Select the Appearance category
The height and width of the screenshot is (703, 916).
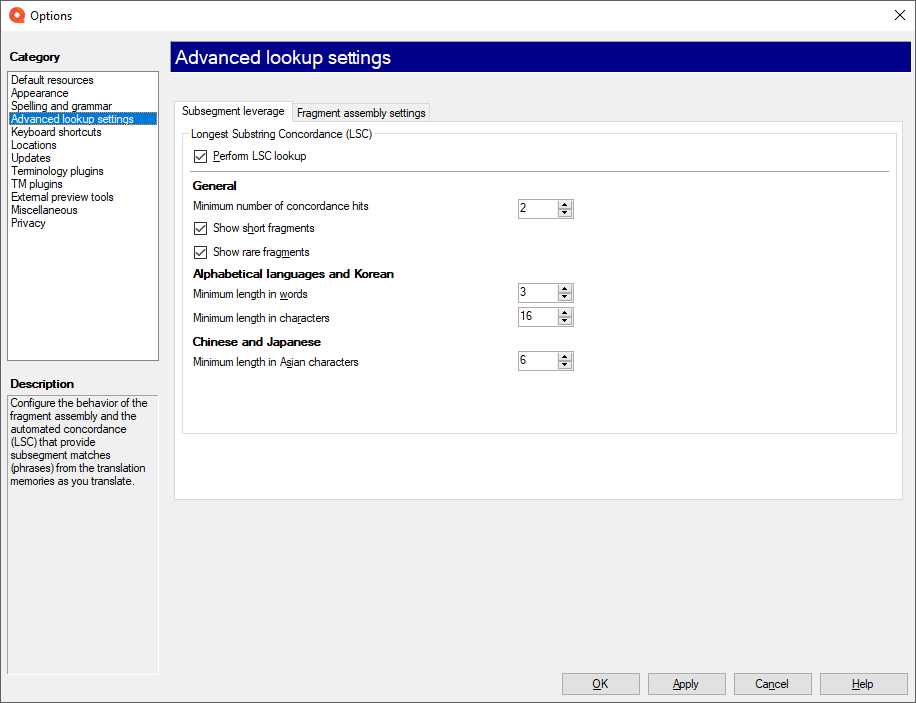39,92
